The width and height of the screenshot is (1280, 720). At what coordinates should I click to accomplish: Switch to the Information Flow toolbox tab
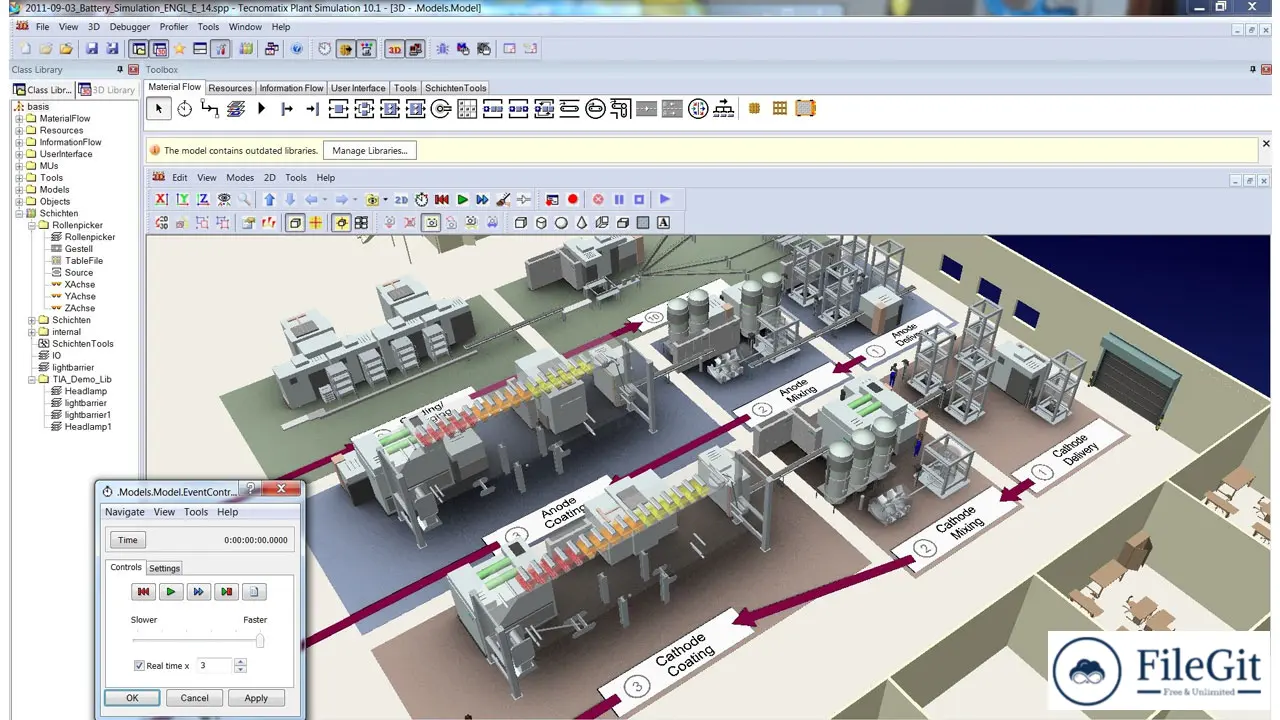(292, 88)
